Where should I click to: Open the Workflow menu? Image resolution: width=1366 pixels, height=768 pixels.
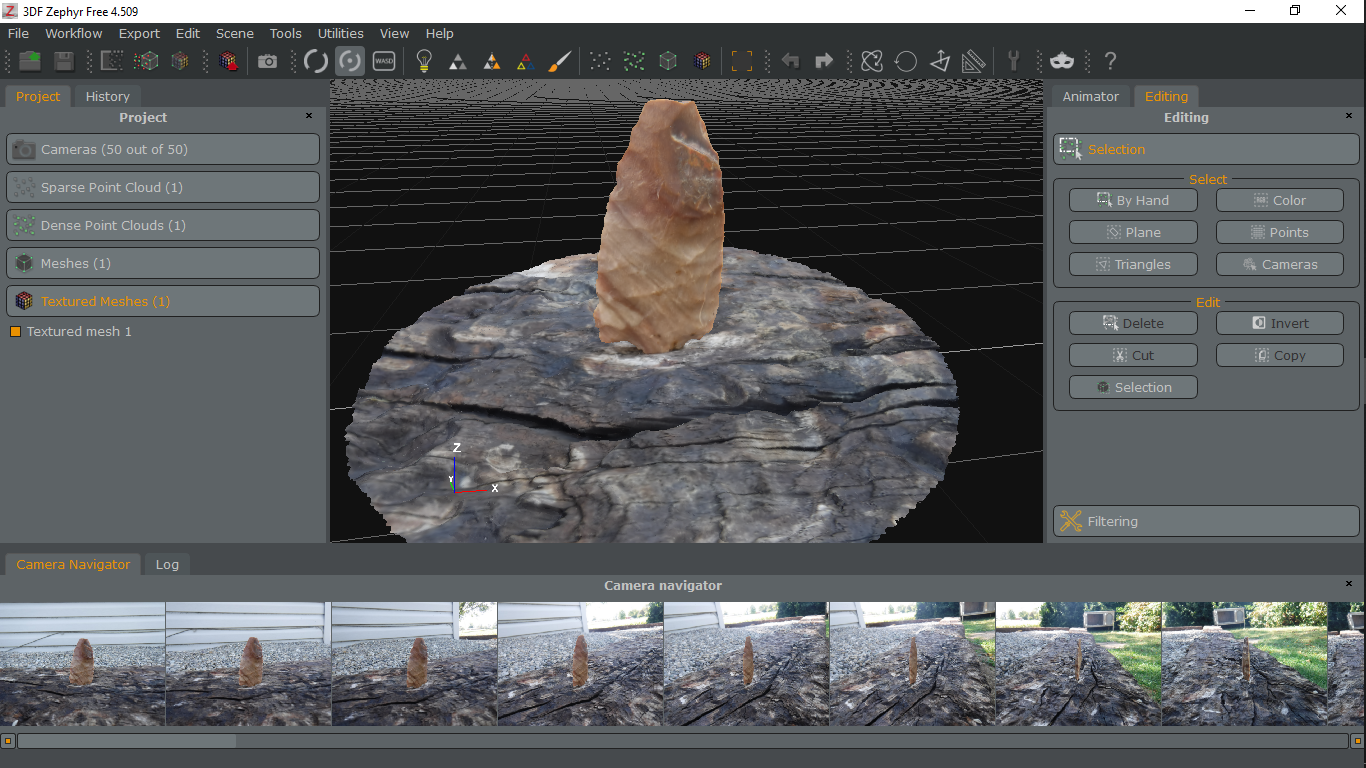pyautogui.click(x=73, y=33)
